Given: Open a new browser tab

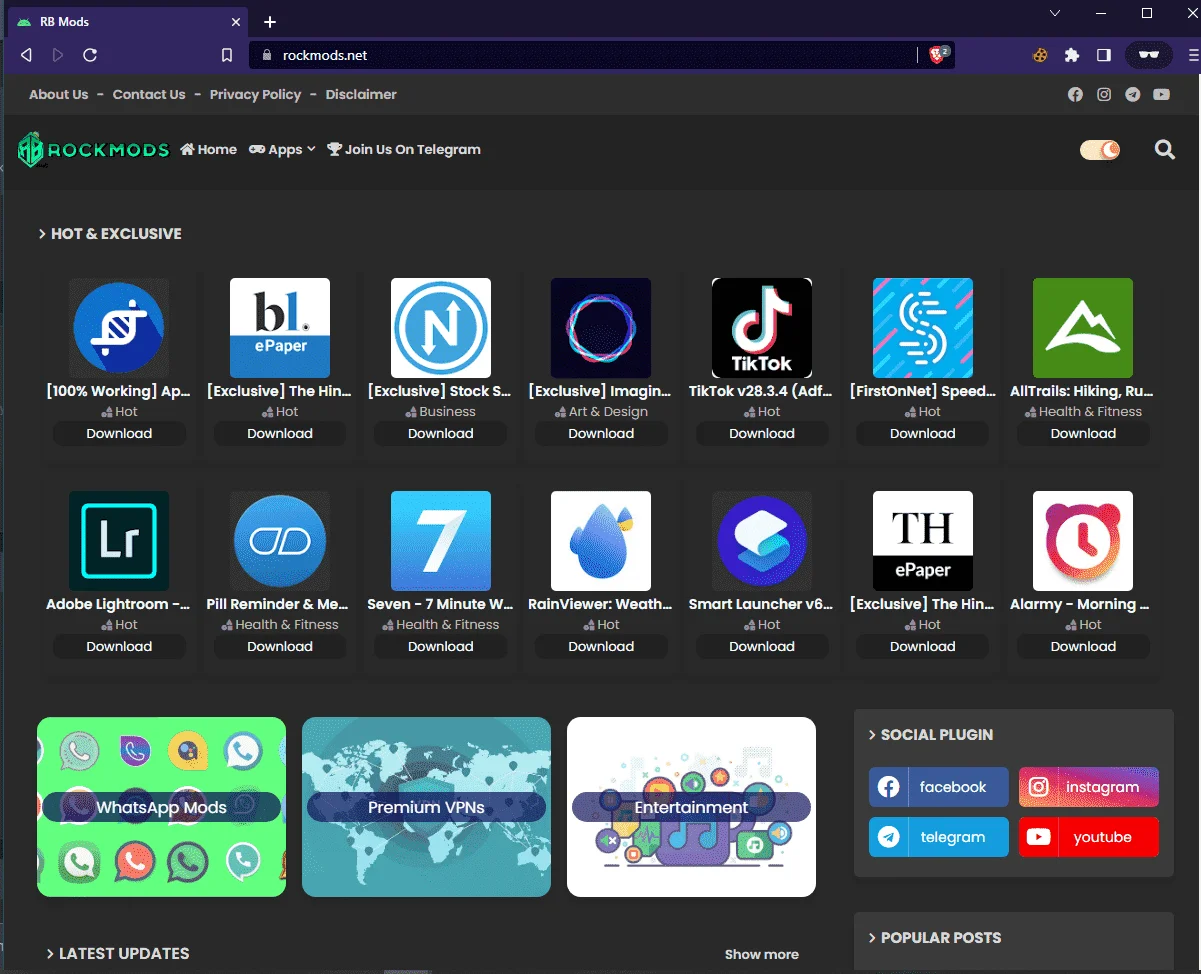Looking at the screenshot, I should [x=269, y=22].
